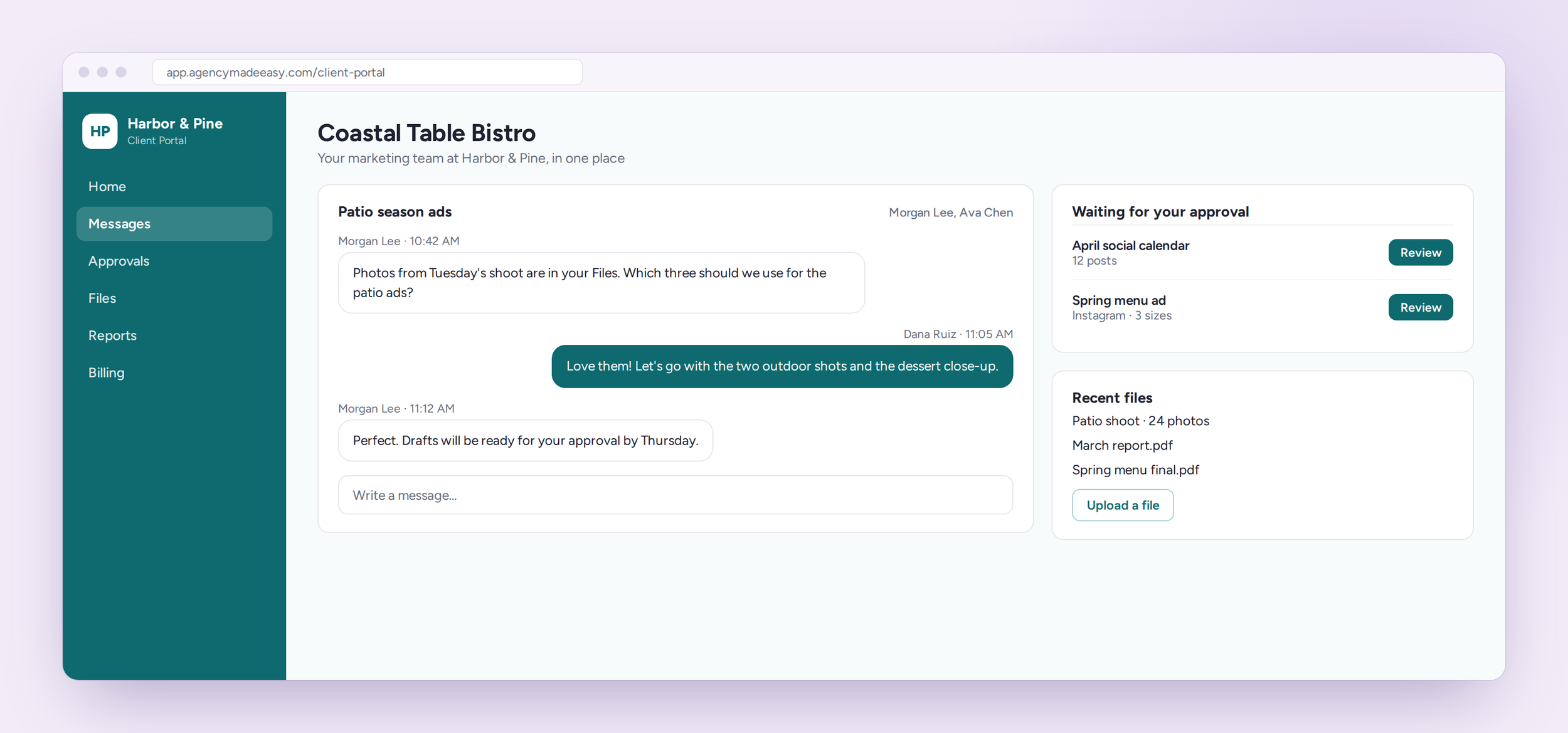1568x733 pixels.
Task: Open the Home section
Action: pyautogui.click(x=174, y=187)
